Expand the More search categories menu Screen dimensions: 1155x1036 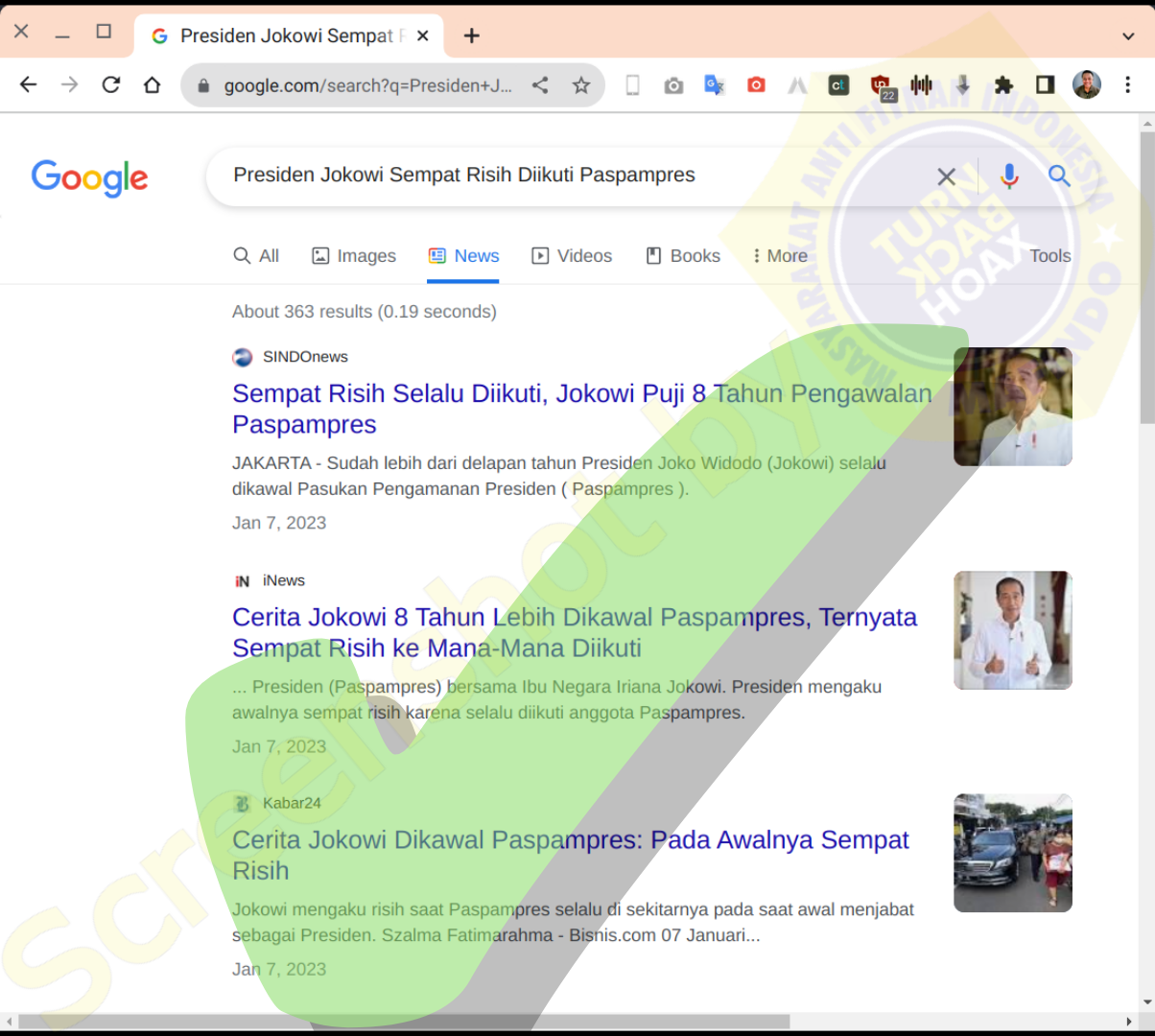(780, 256)
